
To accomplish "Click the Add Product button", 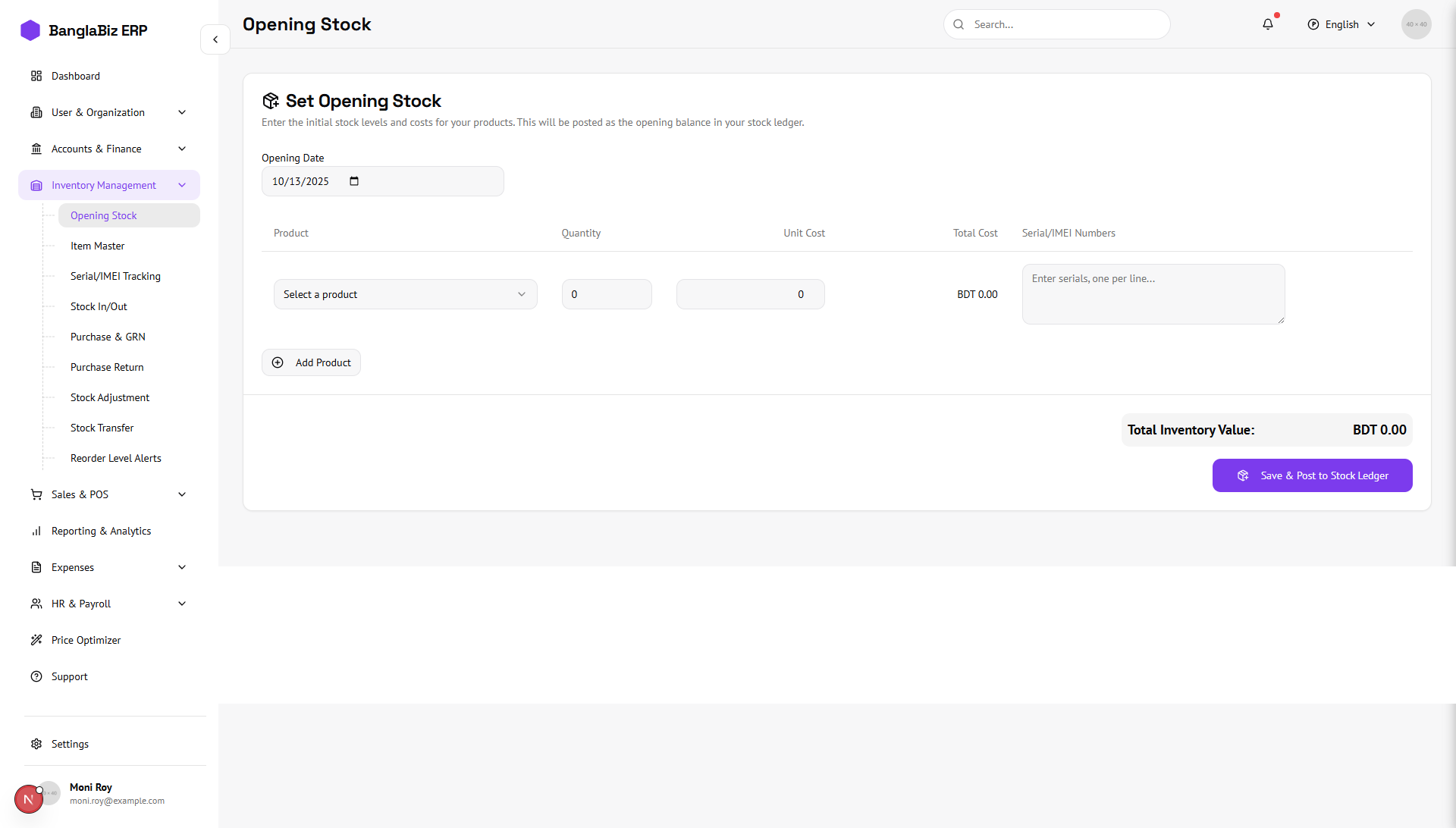I will [311, 362].
